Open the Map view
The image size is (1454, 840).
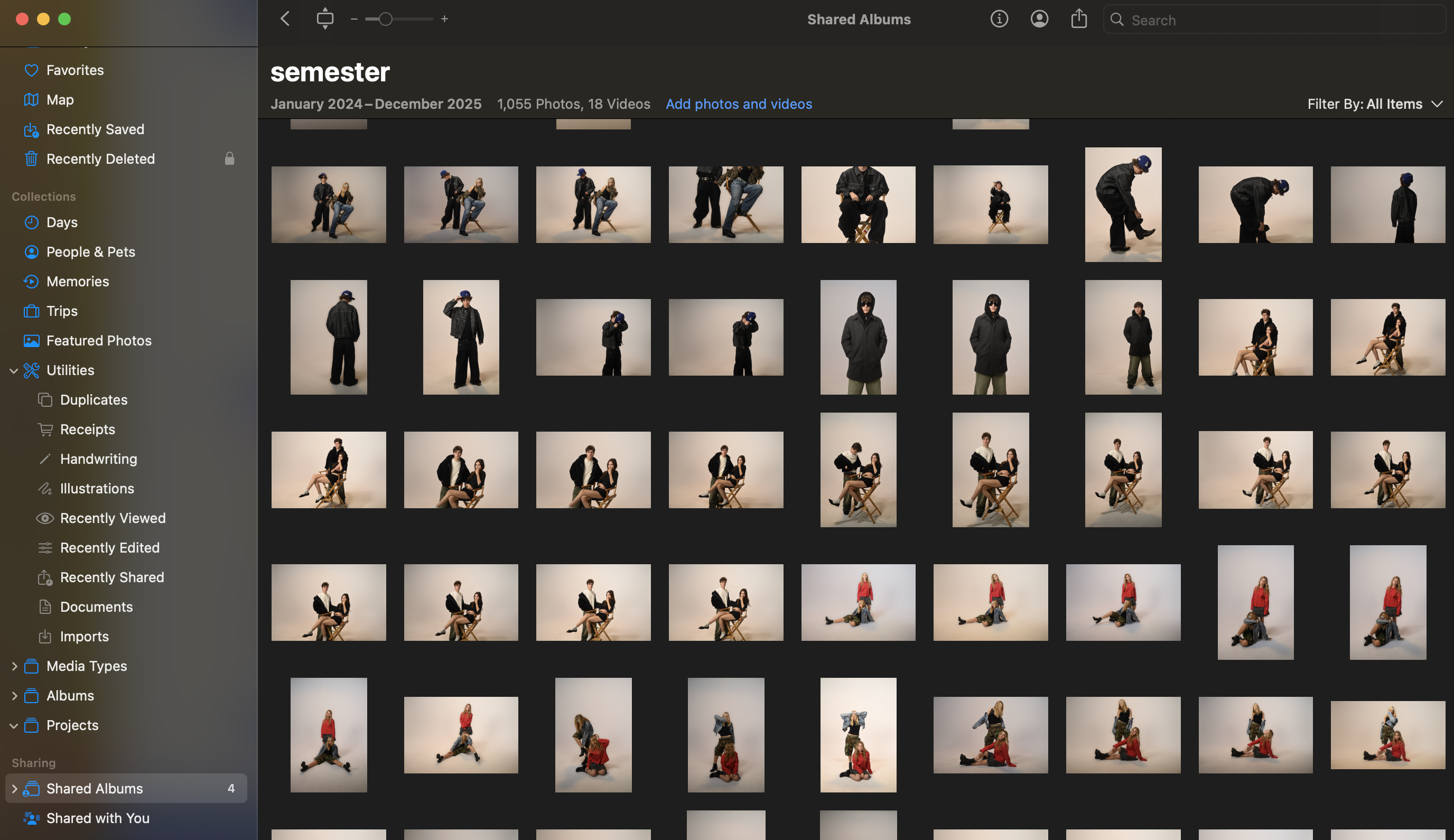(x=60, y=100)
